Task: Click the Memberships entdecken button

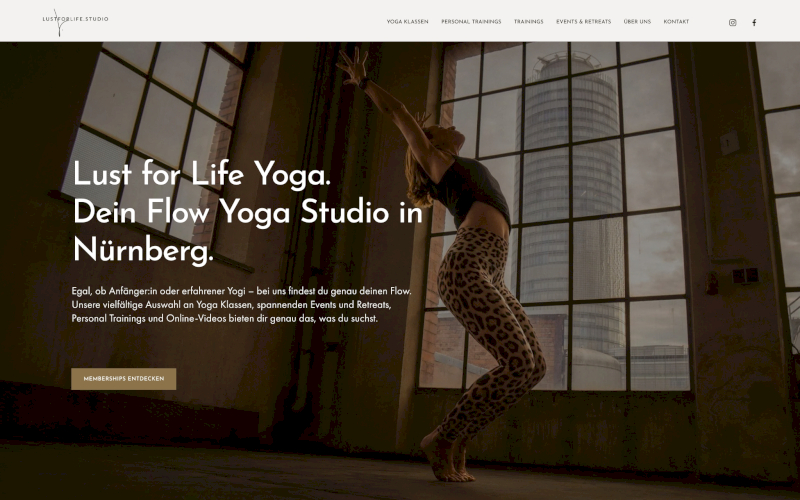Action: [123, 379]
